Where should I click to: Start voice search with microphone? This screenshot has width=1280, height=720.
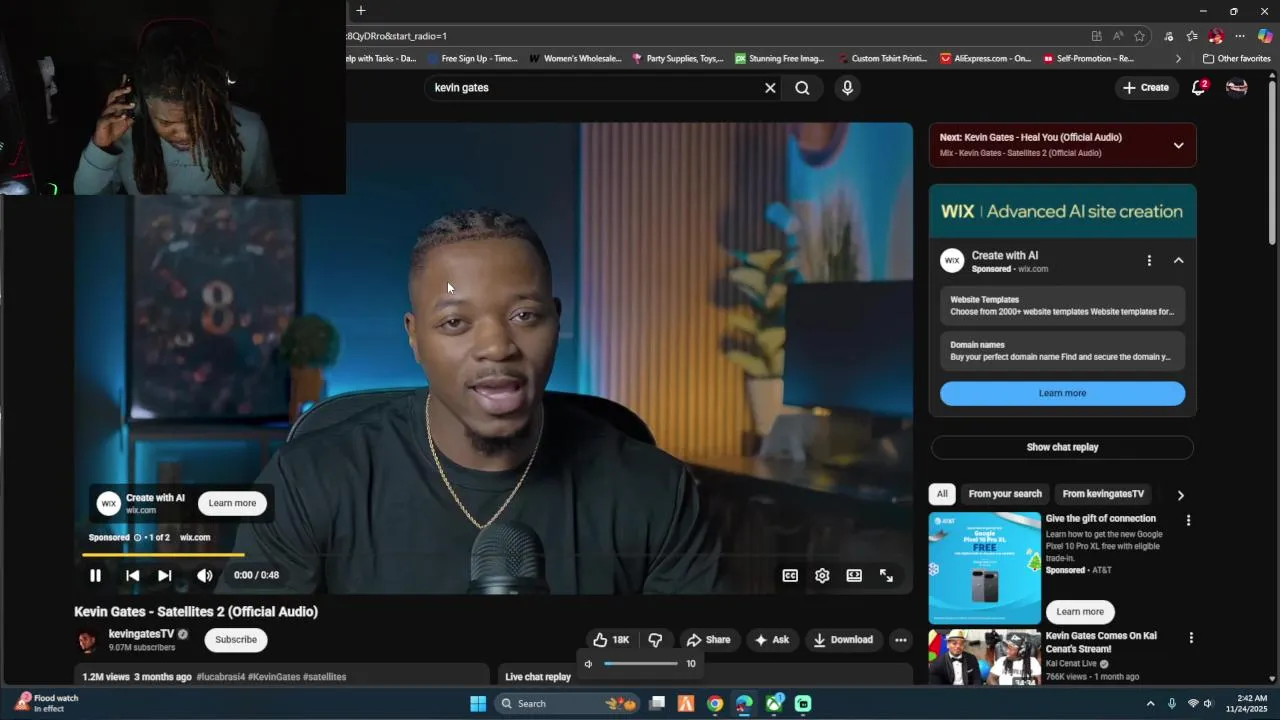point(847,88)
